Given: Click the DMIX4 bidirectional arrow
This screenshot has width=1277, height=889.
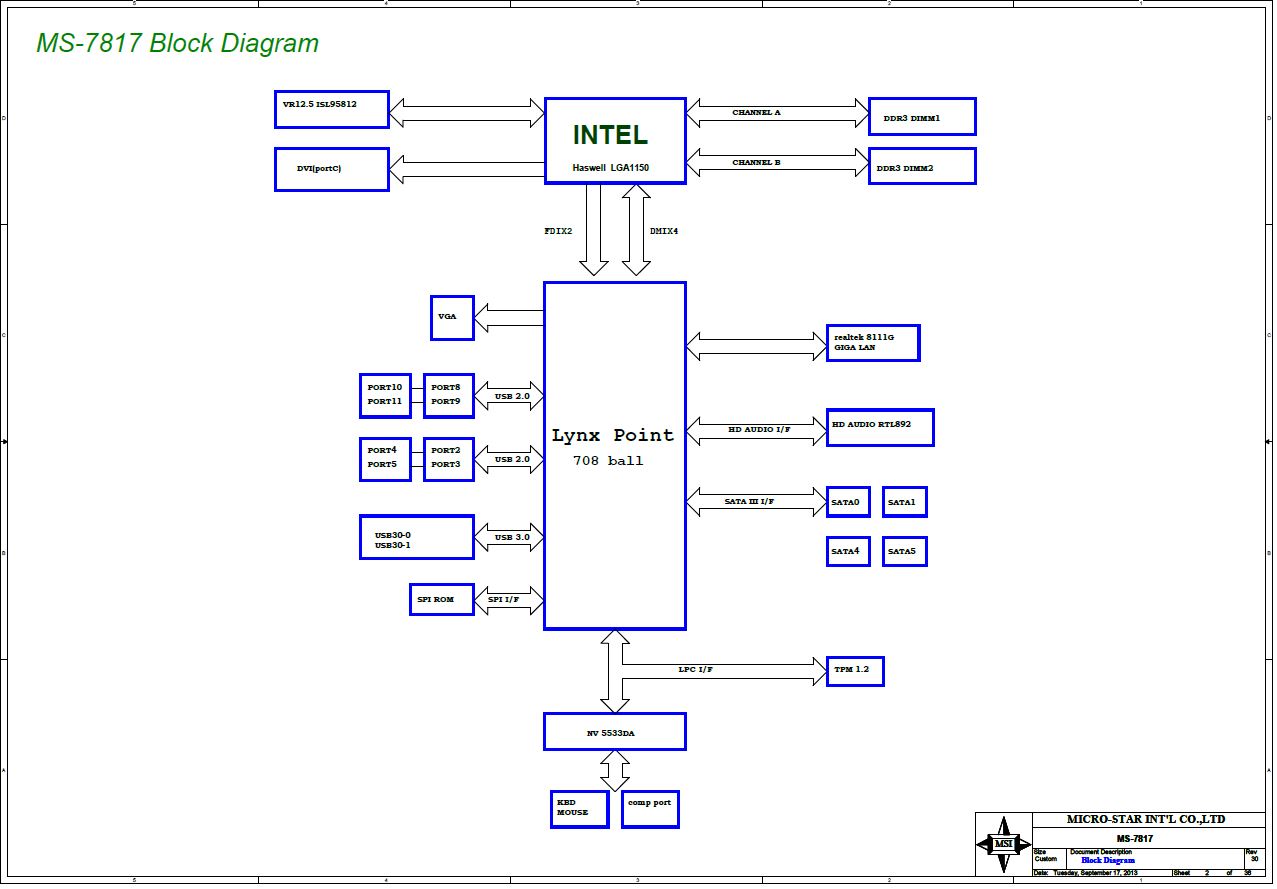Looking at the screenshot, I should [636, 230].
